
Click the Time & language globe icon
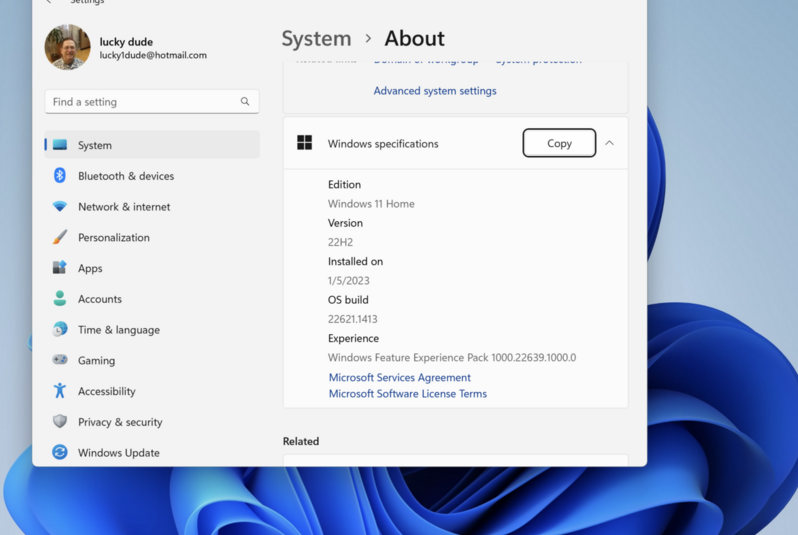click(x=60, y=329)
